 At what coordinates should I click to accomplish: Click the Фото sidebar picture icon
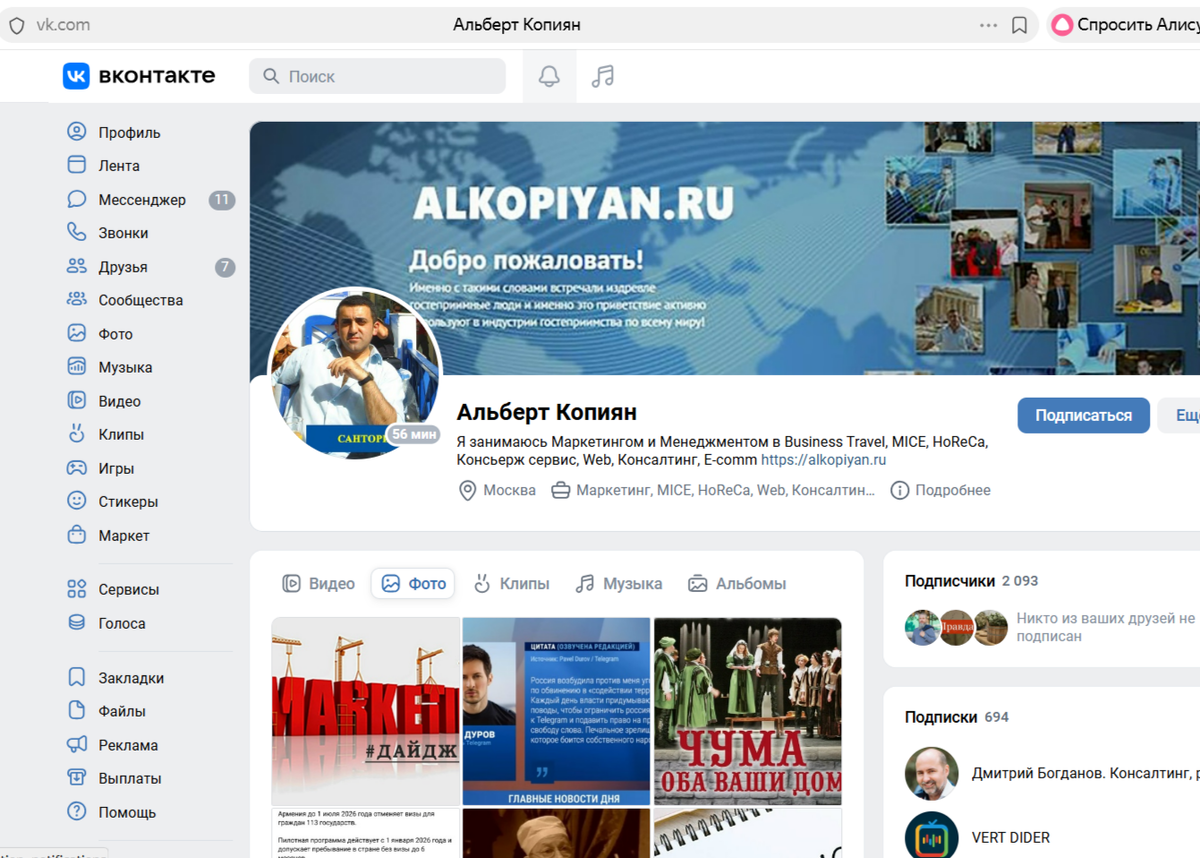point(77,334)
